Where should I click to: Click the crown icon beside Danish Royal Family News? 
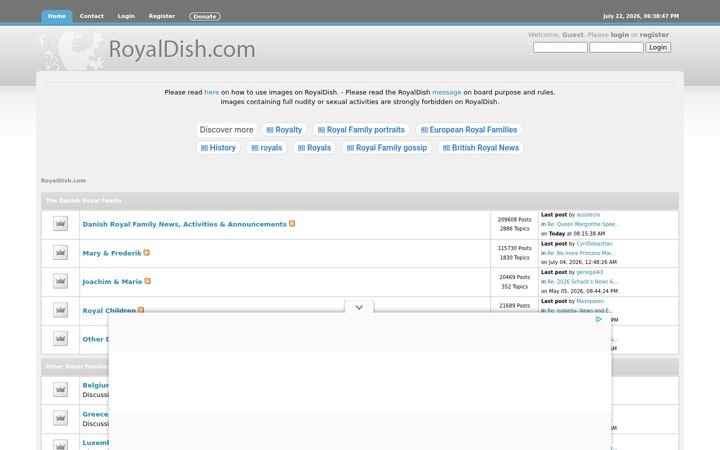(x=60, y=224)
